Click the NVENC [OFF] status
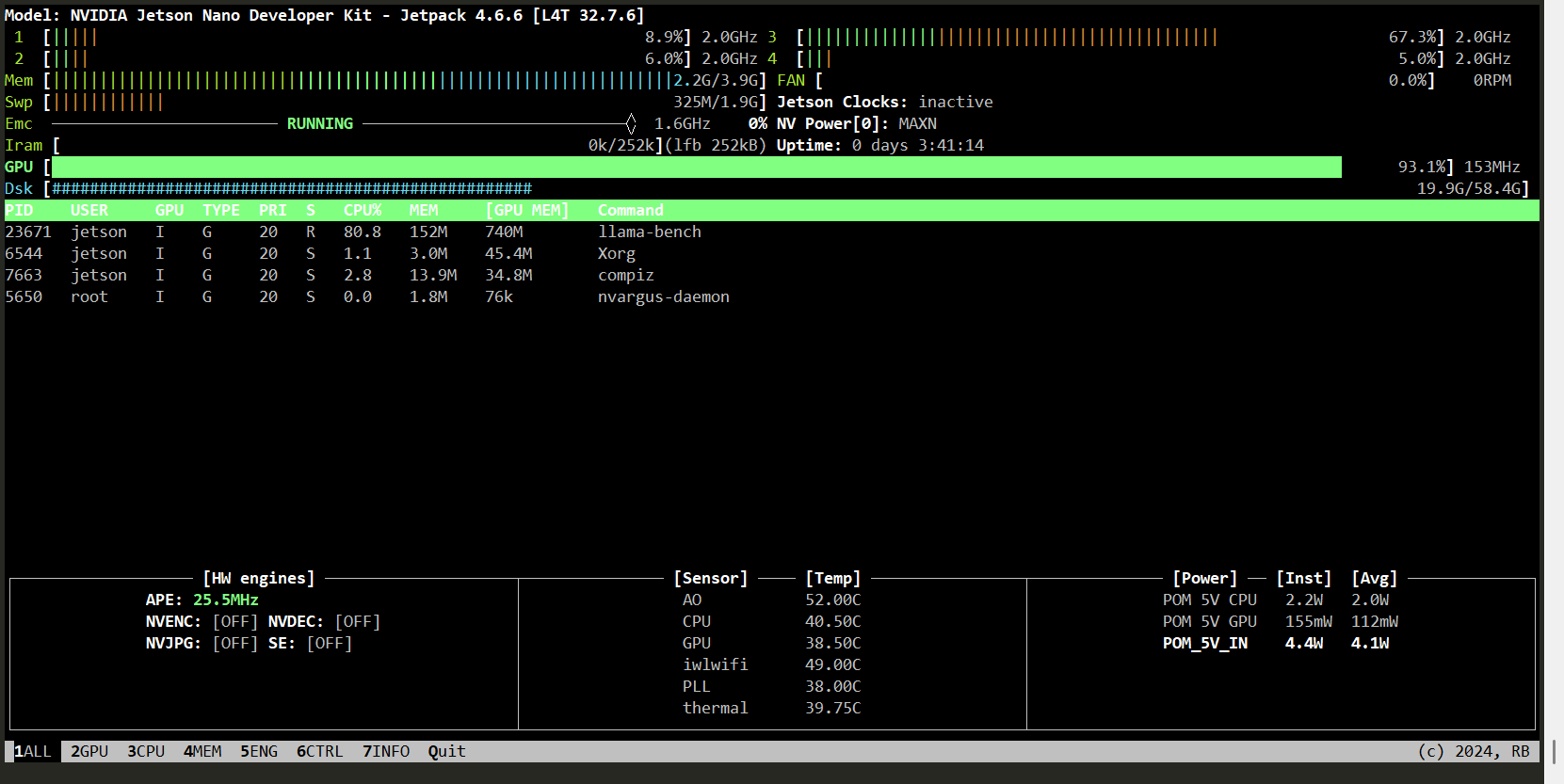 235,622
